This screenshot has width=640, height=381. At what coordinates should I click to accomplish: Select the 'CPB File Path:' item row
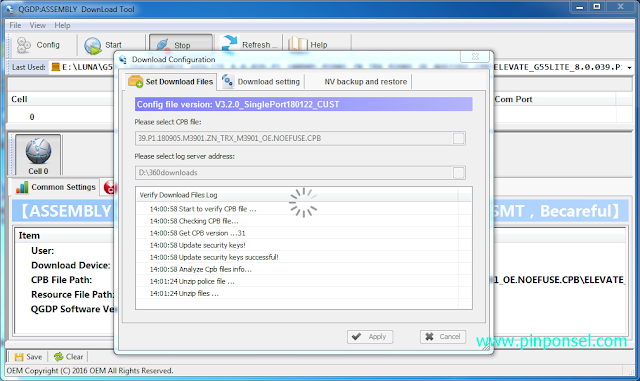point(62,280)
